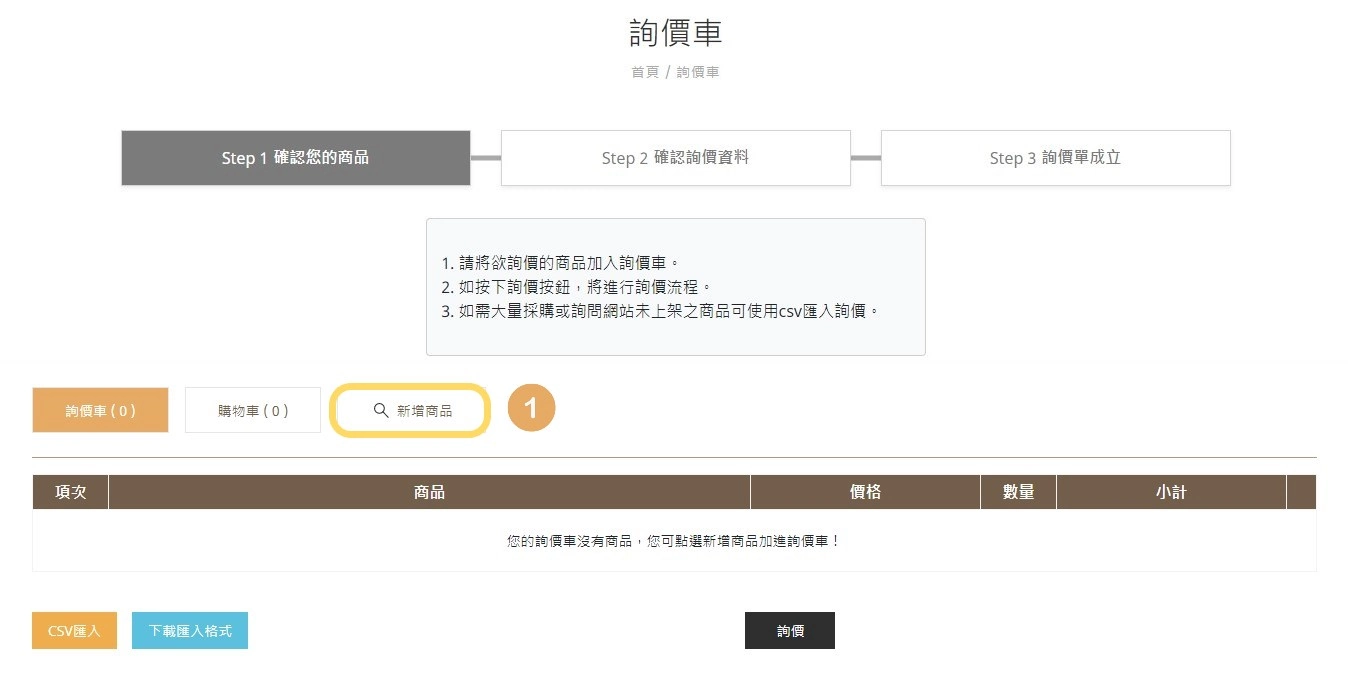
Task: Switch to the 詢價車 ( 0 ) tab
Action: [x=100, y=409]
